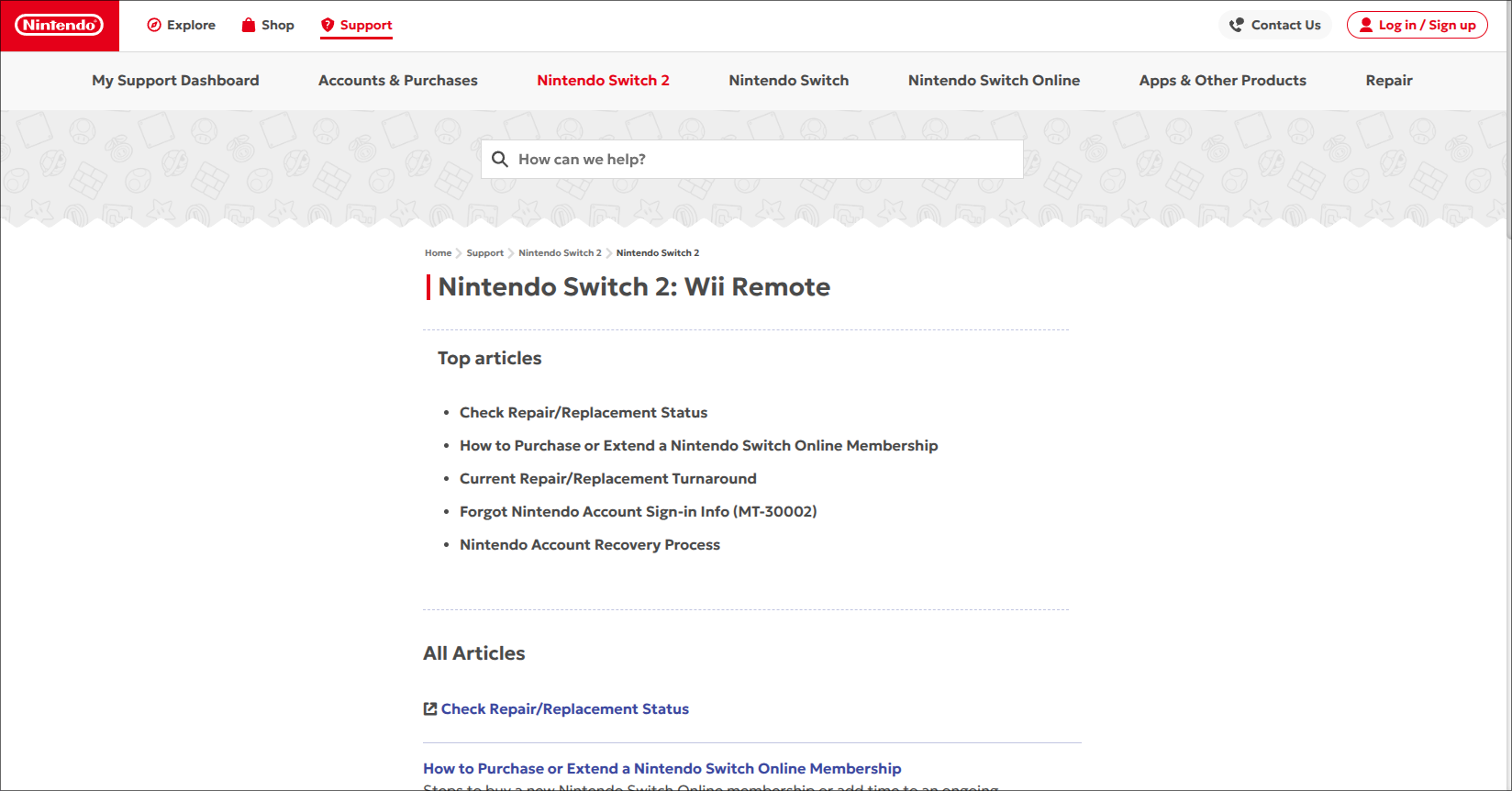
Task: Click the Explore compass icon
Action: click(x=154, y=26)
